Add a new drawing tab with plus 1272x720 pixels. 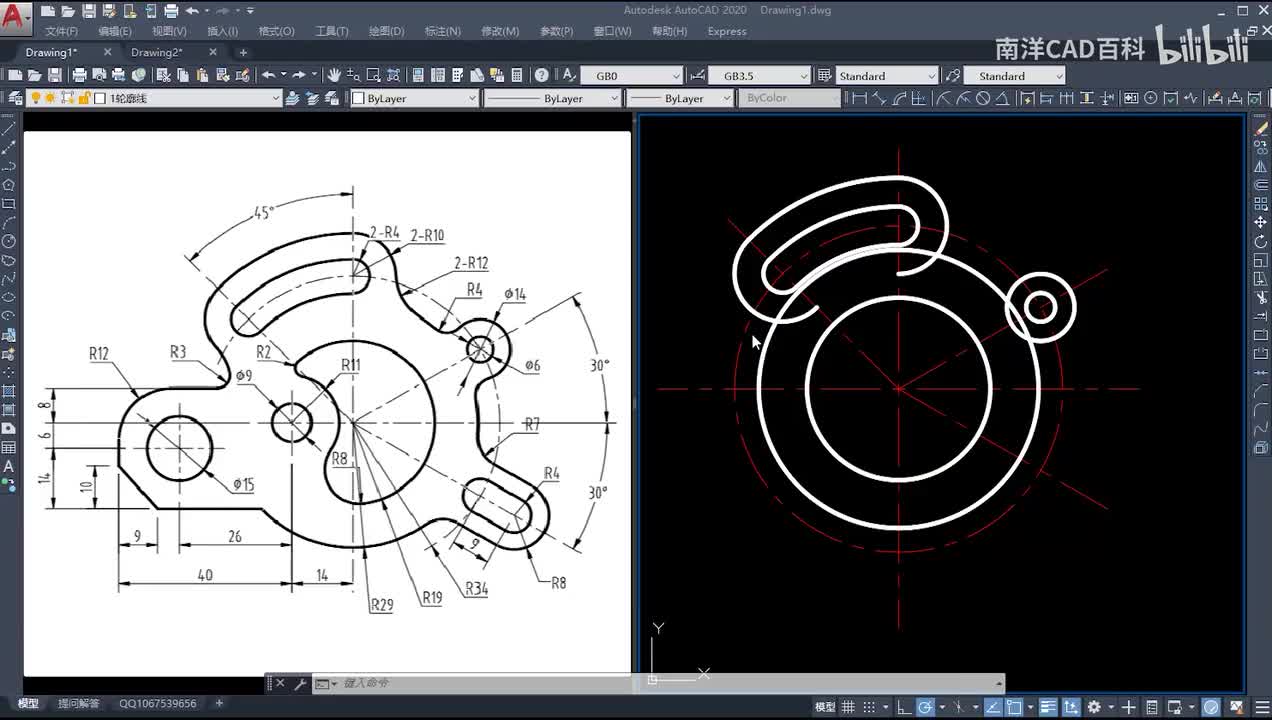[243, 52]
